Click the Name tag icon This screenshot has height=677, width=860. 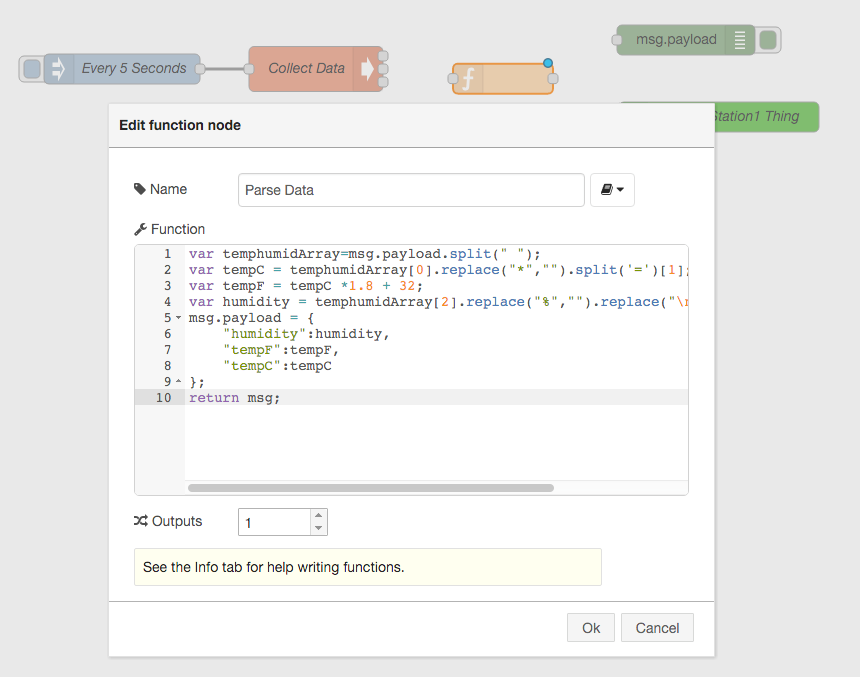[x=140, y=189]
